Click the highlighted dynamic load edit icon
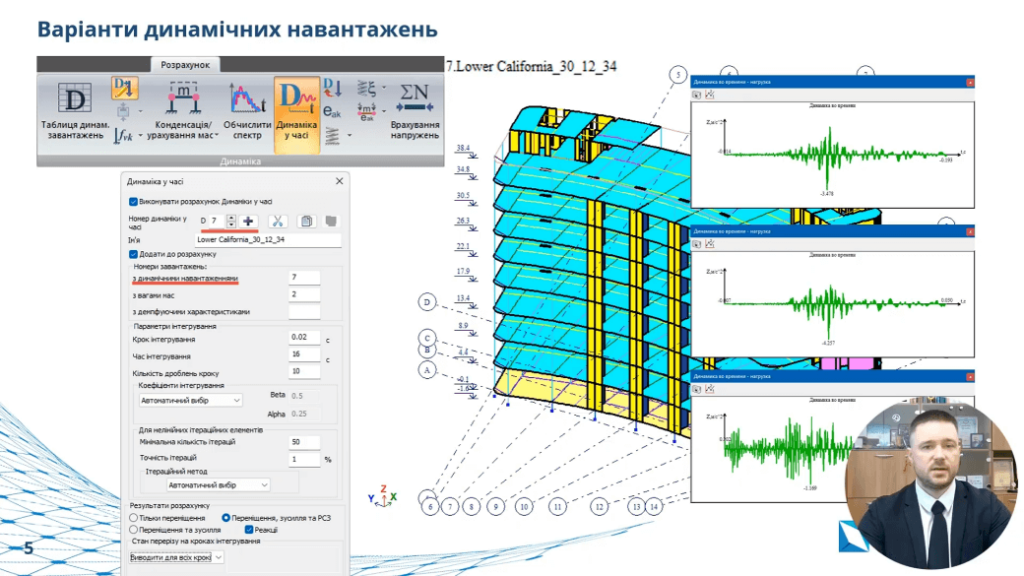 124,88
